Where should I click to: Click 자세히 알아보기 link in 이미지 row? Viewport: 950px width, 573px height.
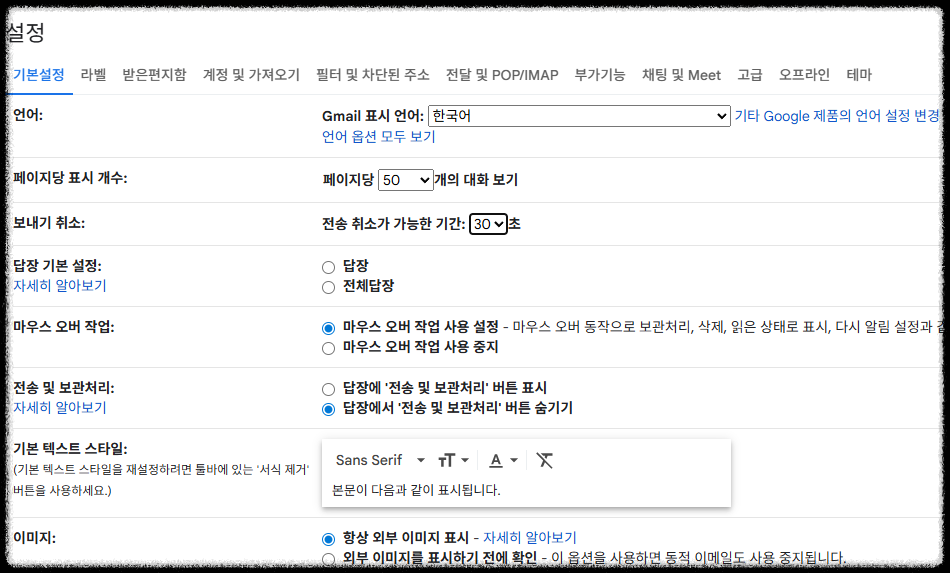[530, 538]
